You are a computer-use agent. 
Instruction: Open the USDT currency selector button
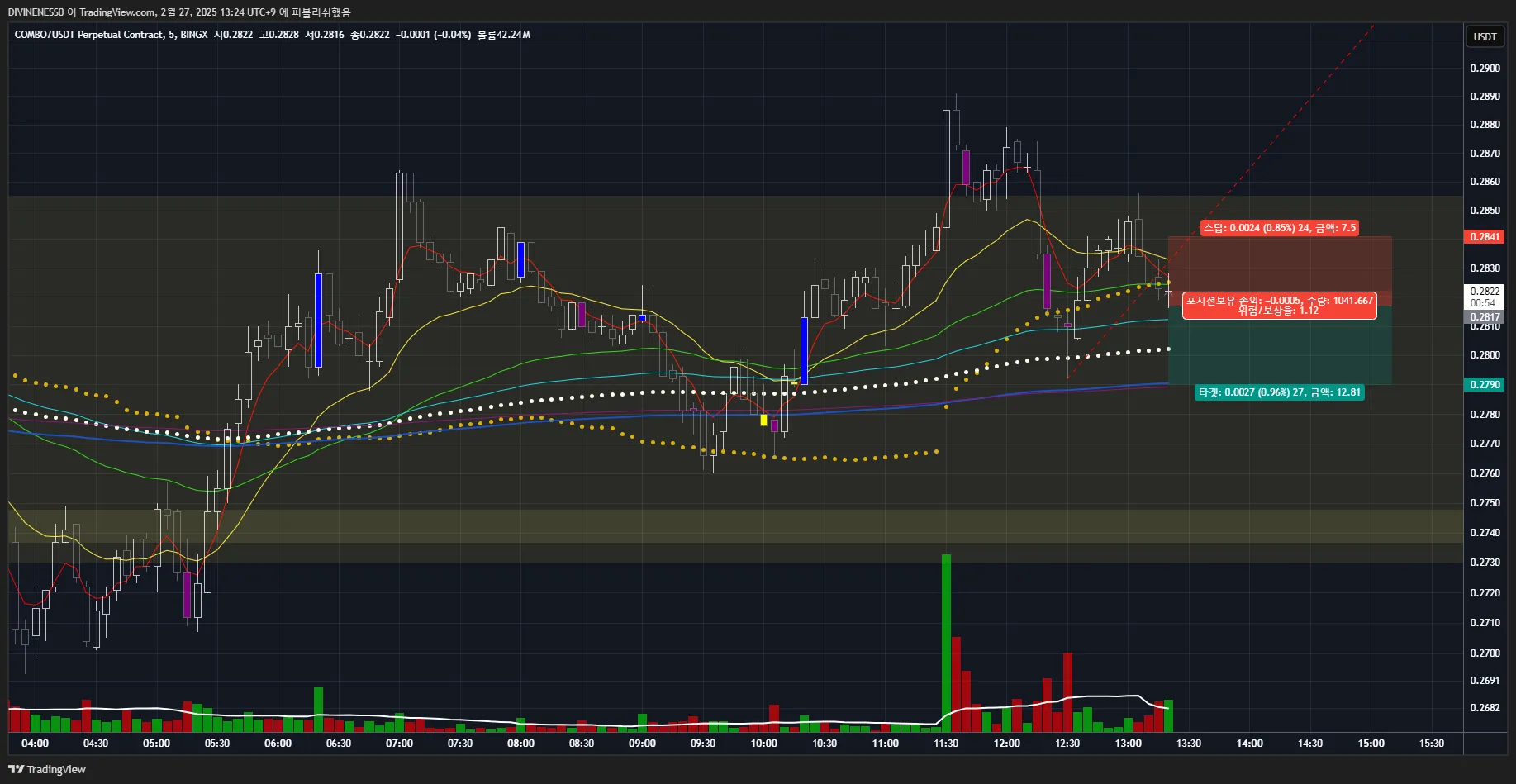click(1485, 36)
